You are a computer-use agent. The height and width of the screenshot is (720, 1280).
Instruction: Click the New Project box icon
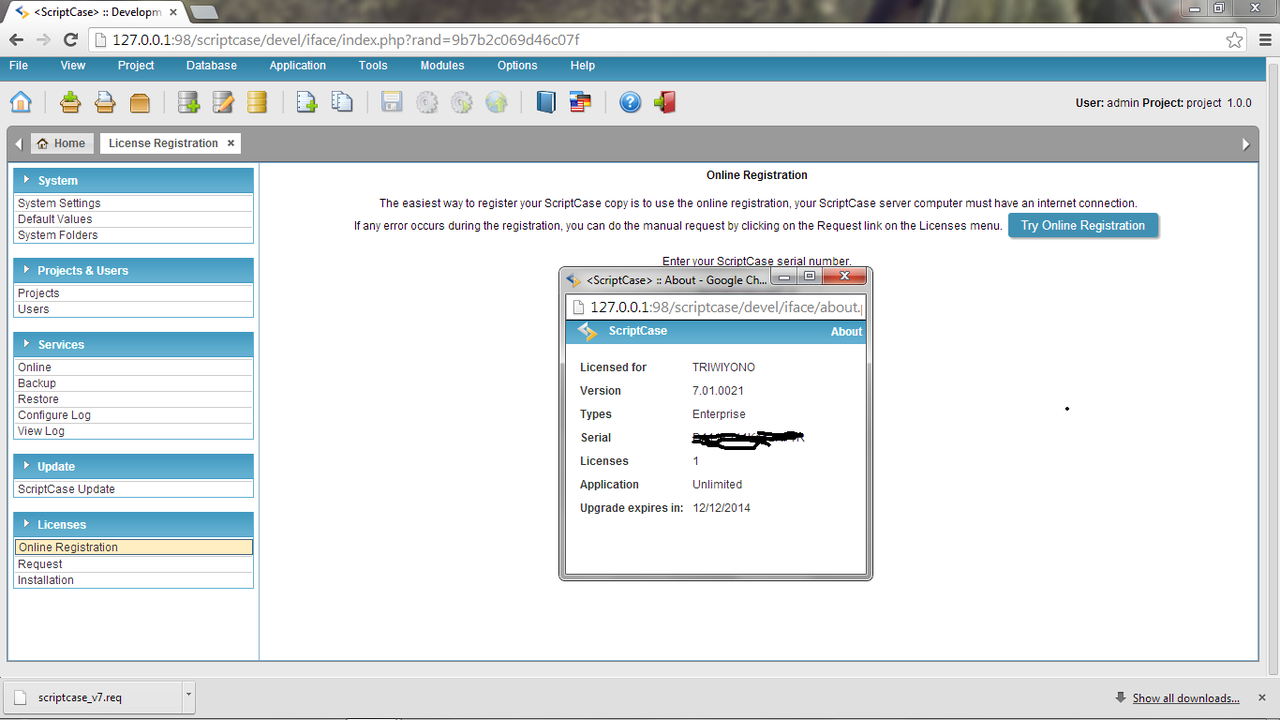70,102
